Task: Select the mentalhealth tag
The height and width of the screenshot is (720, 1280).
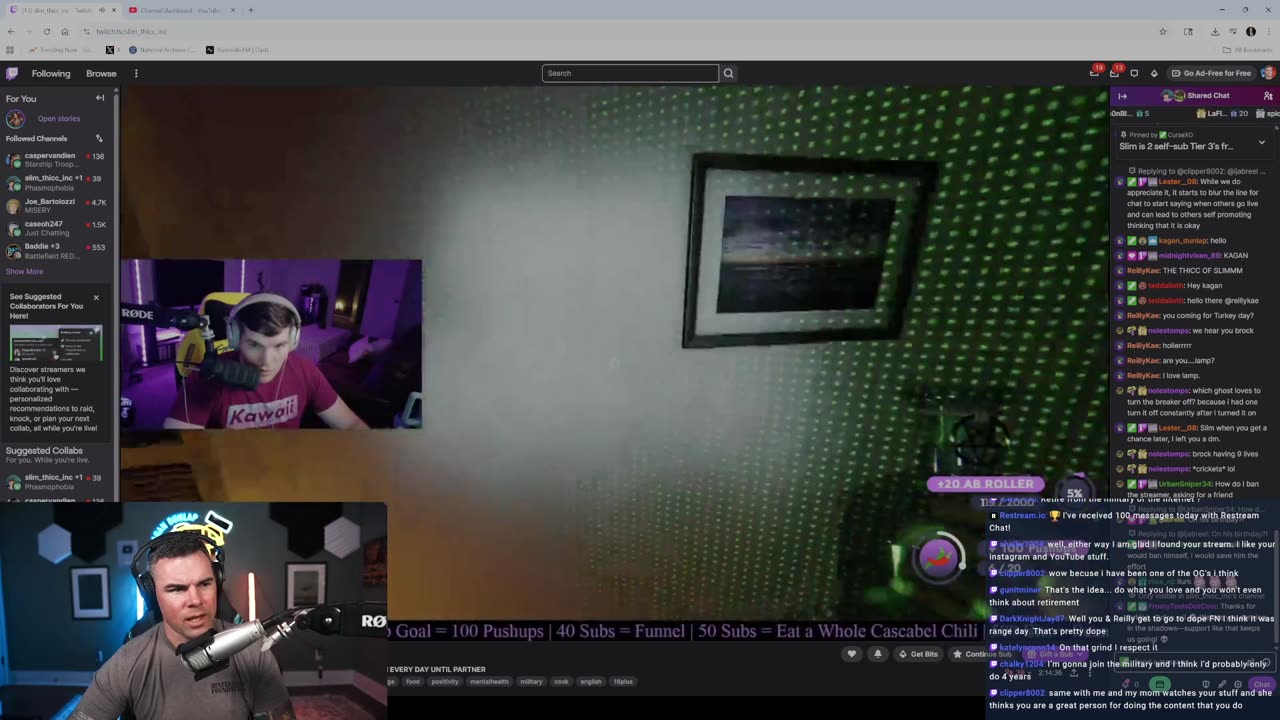Action: pyautogui.click(x=490, y=682)
